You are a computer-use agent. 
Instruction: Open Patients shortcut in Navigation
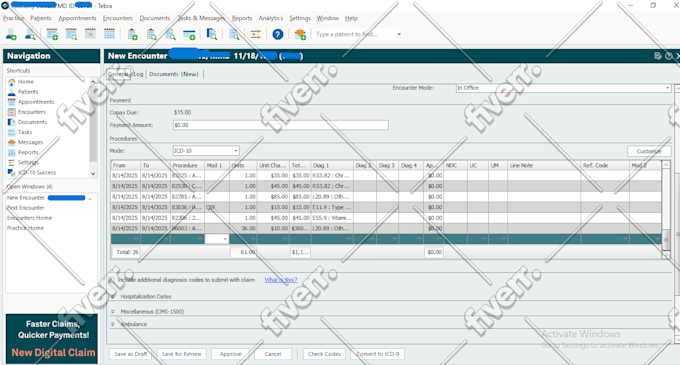tap(28, 91)
